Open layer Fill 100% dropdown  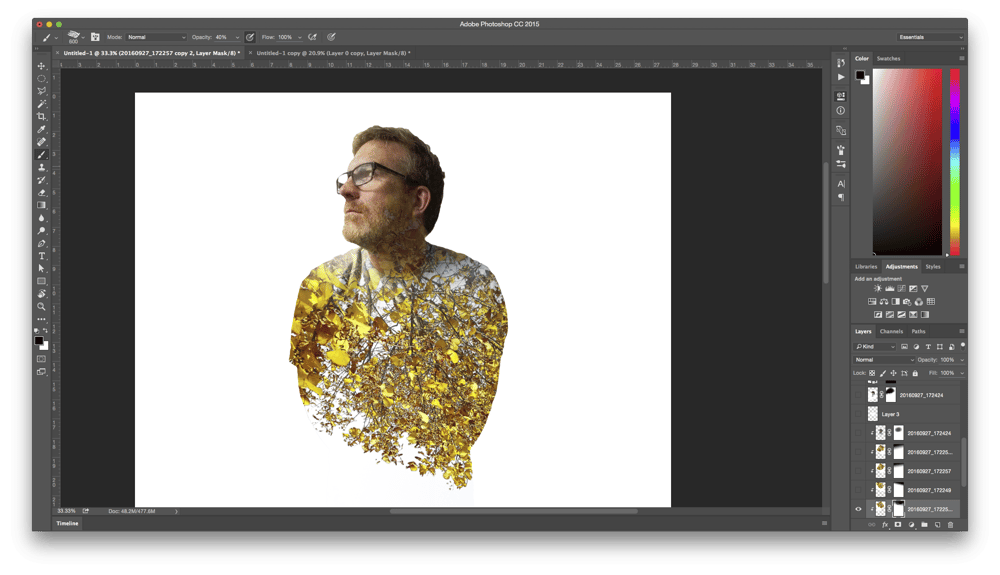(x=962, y=373)
